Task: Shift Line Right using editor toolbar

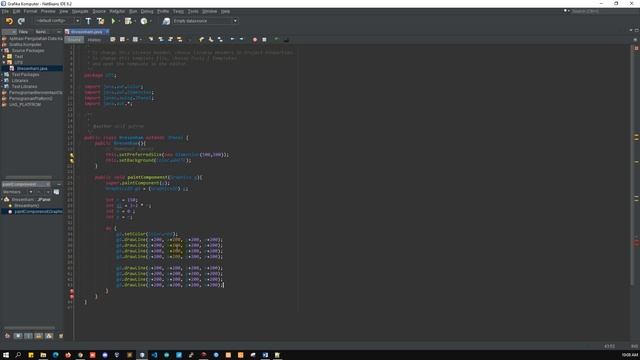Action: 242,40
